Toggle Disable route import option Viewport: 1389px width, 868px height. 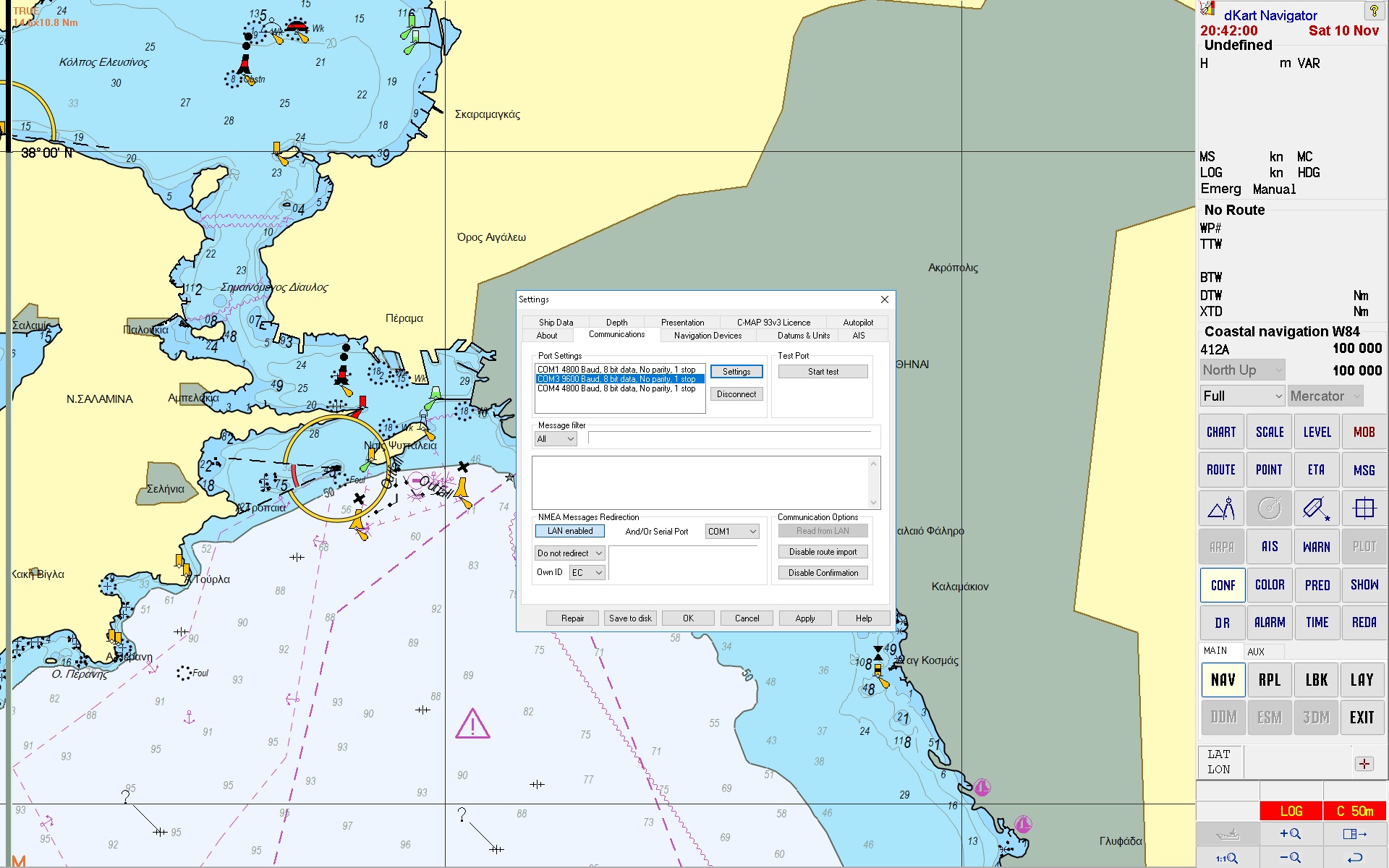[823, 552]
